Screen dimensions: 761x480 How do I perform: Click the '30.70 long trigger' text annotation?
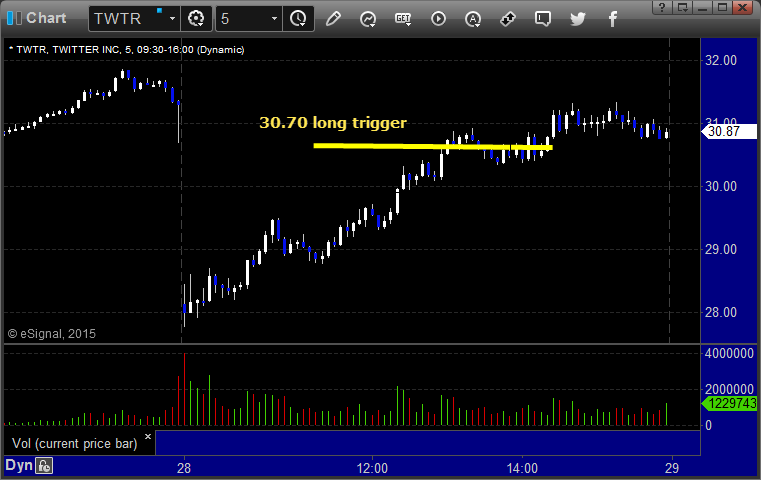click(333, 122)
